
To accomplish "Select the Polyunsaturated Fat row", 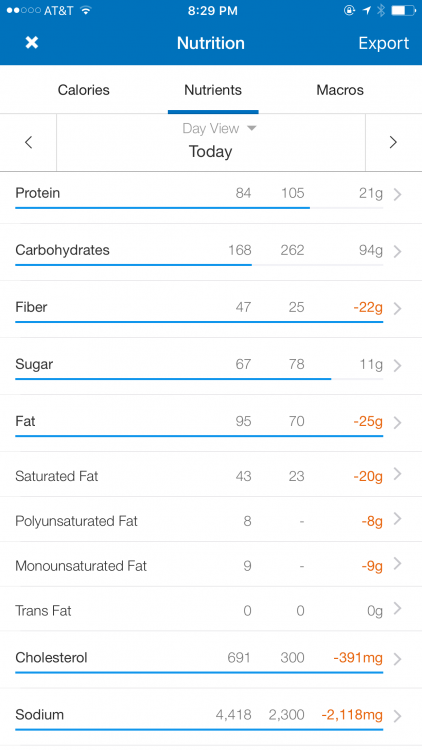I will pyautogui.click(x=211, y=519).
